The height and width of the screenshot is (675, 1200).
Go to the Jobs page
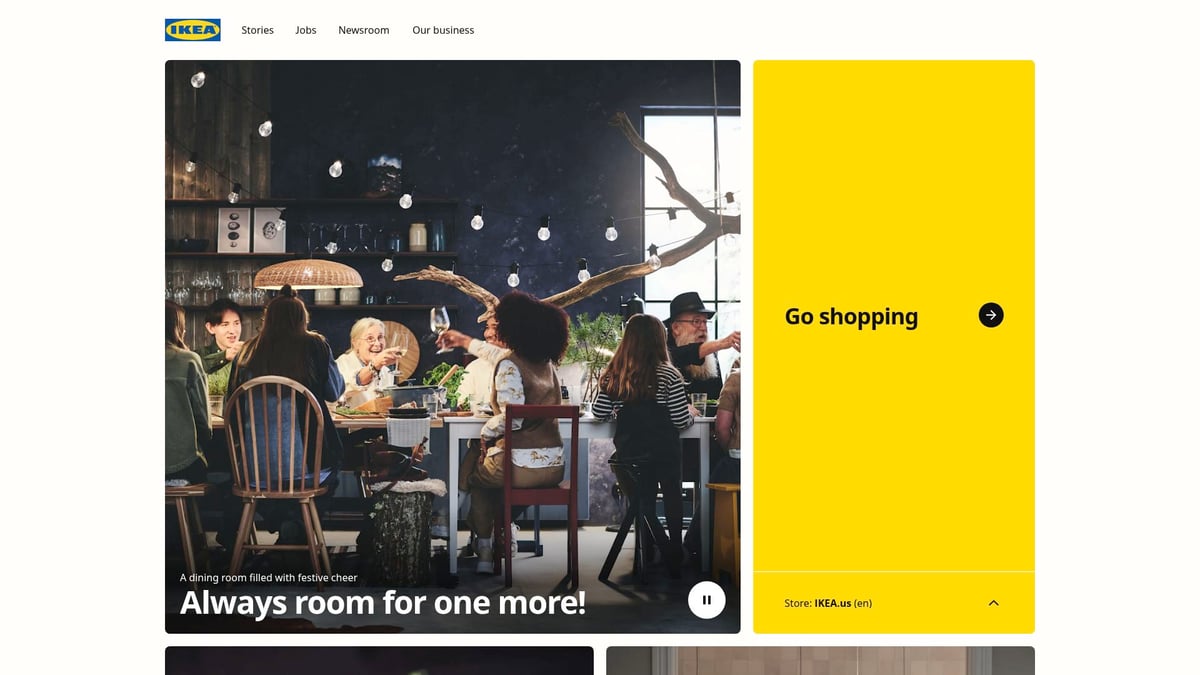[306, 30]
